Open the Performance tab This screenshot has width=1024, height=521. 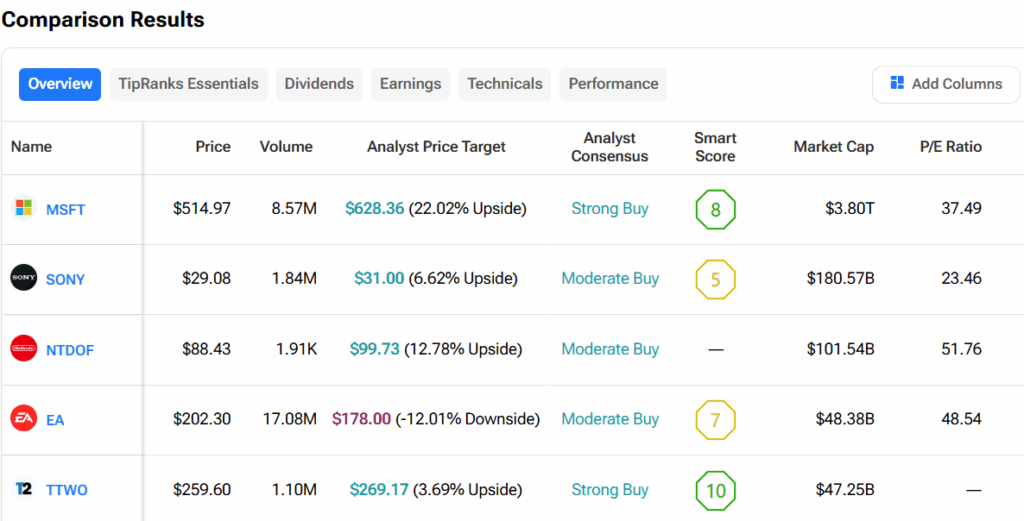click(613, 84)
